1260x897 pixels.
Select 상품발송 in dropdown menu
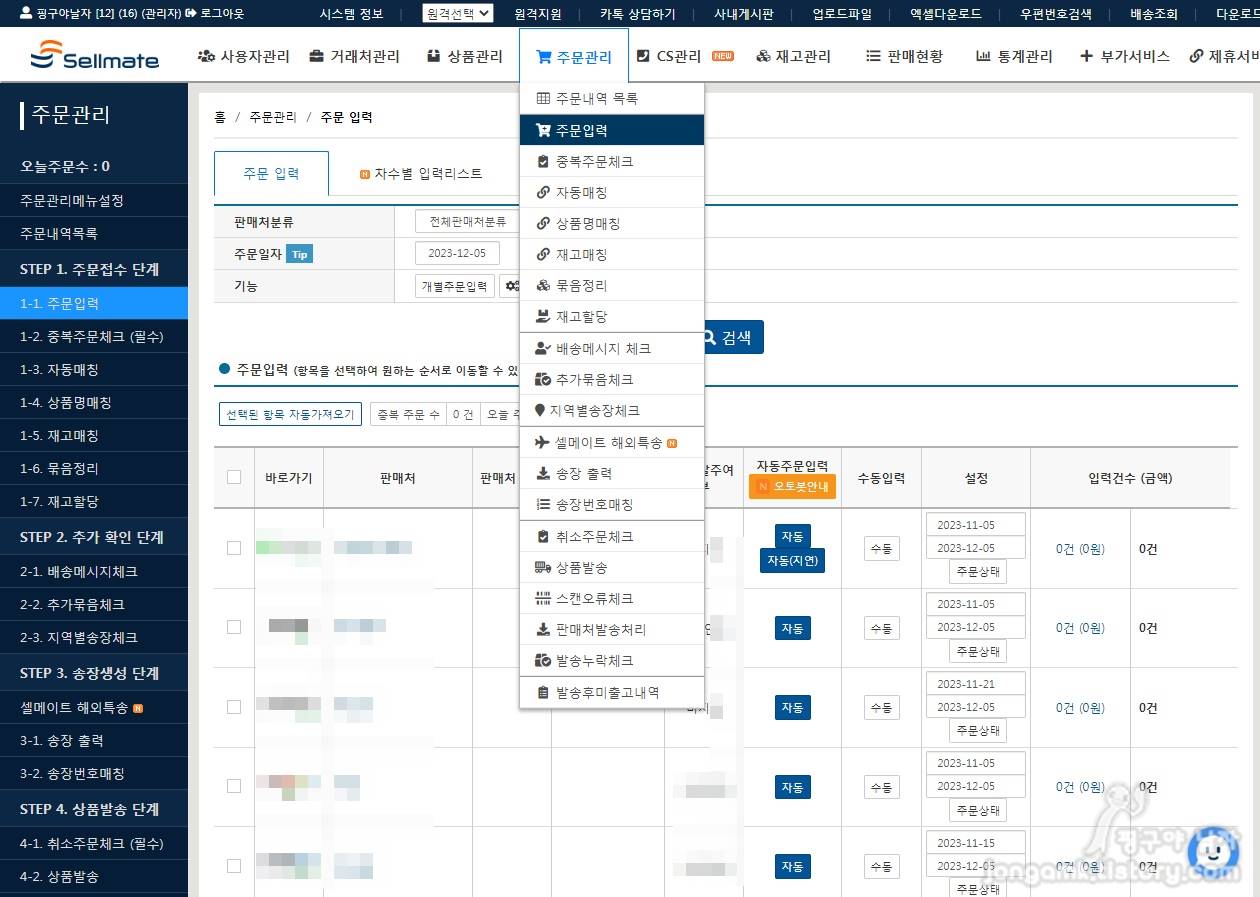click(x=612, y=567)
